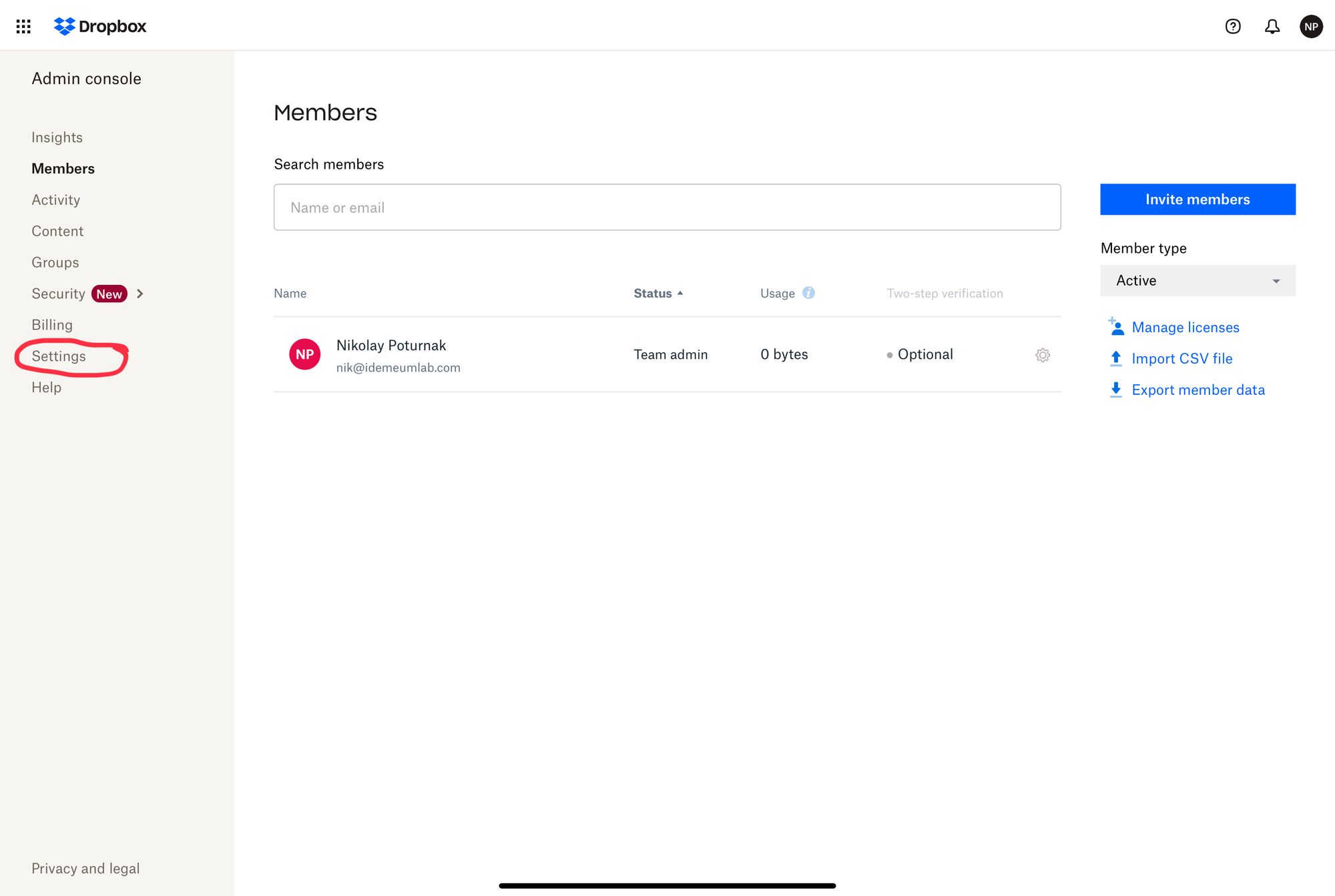
Task: Click the New badge next to Security
Action: [x=109, y=294]
